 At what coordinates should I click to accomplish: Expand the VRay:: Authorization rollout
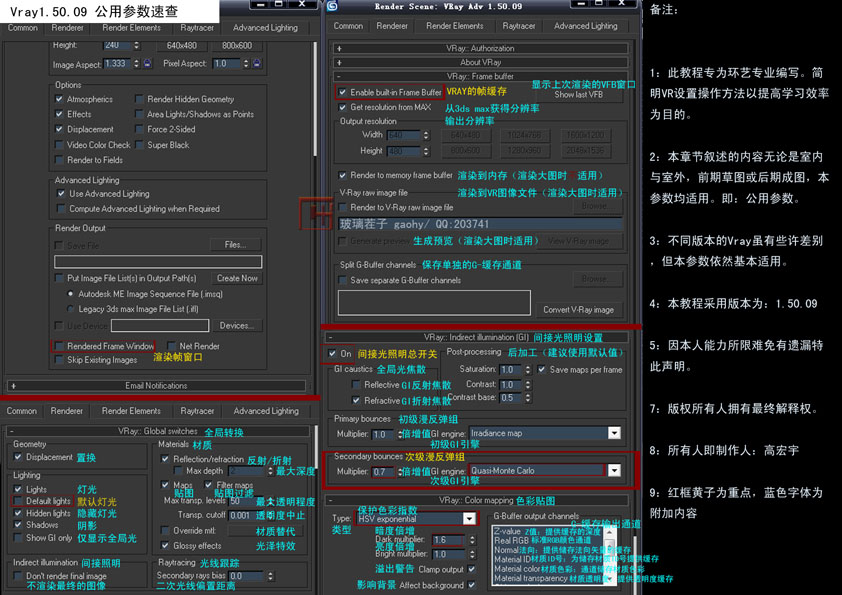click(x=481, y=48)
